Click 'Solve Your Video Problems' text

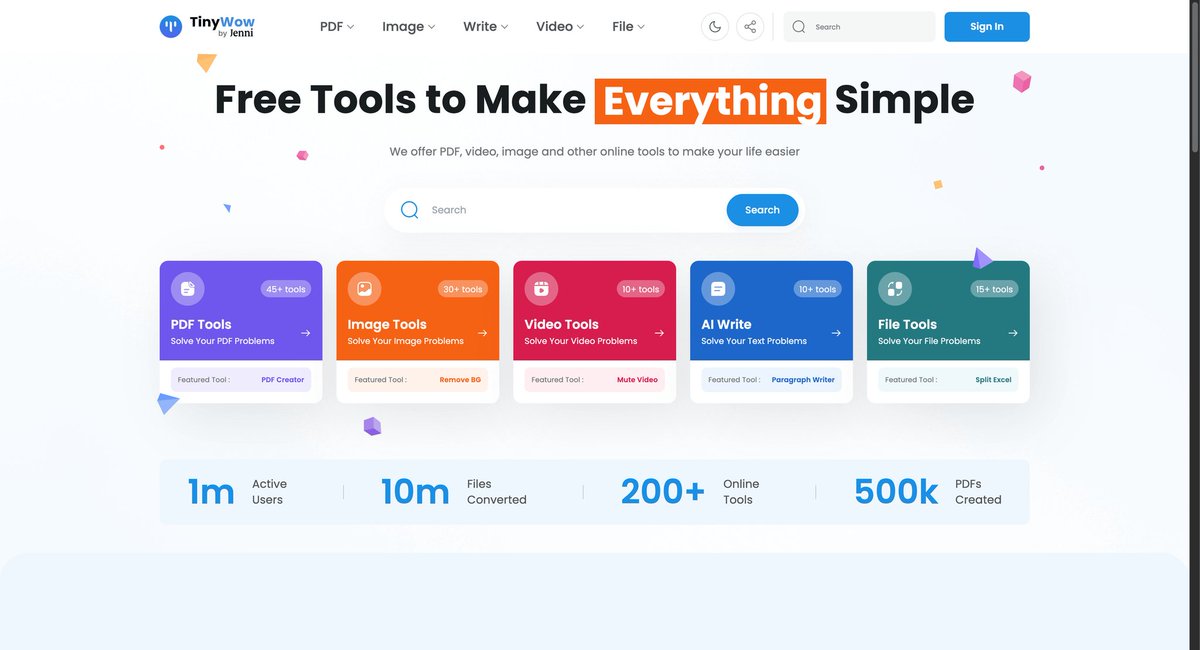coord(581,341)
